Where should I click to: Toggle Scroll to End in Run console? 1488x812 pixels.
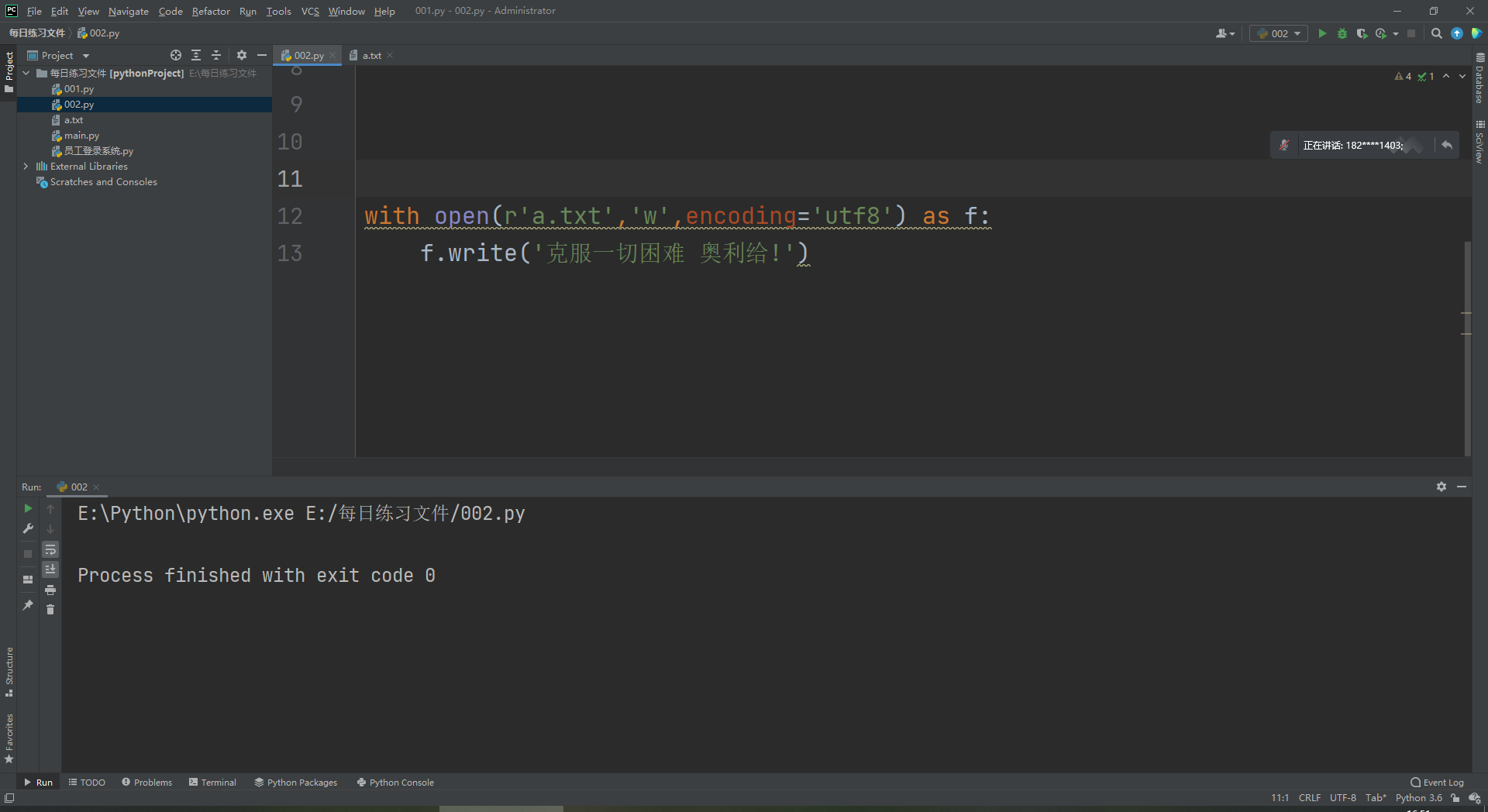point(50,569)
